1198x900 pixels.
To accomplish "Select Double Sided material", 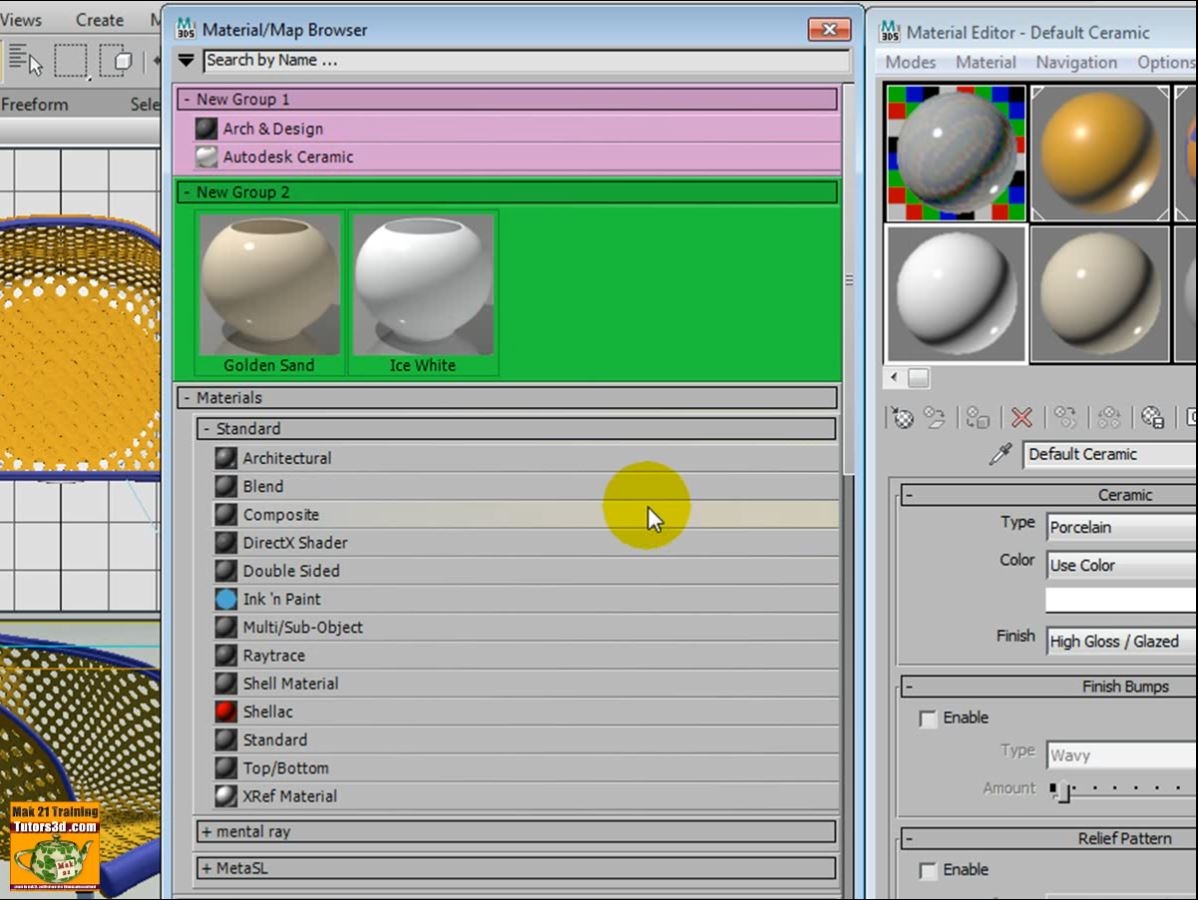I will [x=526, y=571].
